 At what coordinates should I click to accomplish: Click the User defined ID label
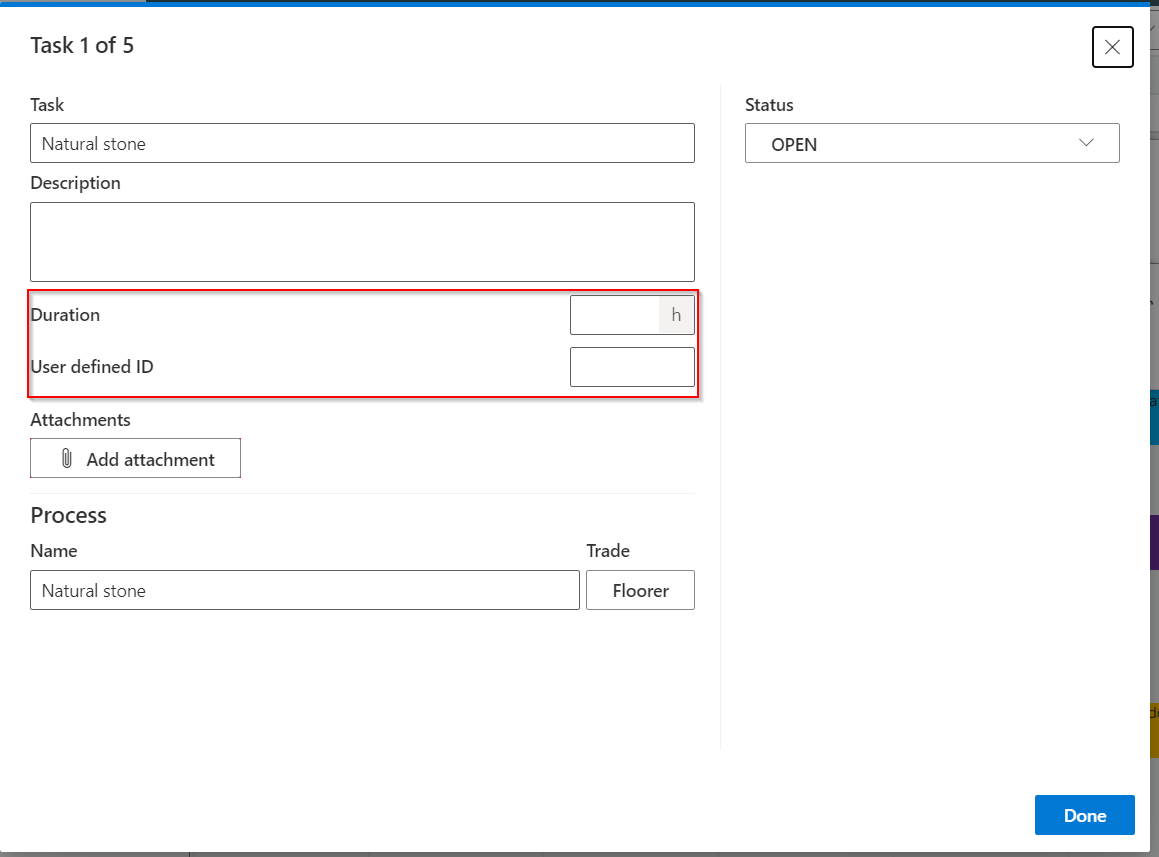pos(92,367)
